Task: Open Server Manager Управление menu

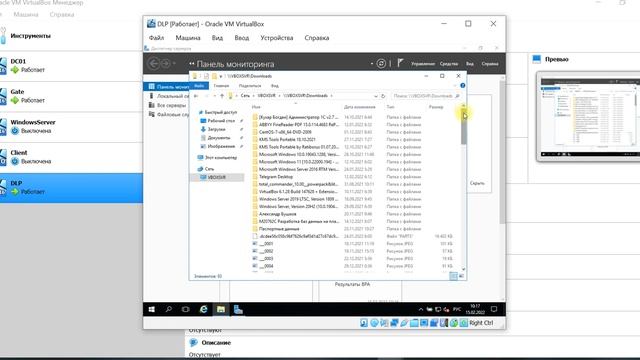Action: click(x=423, y=64)
